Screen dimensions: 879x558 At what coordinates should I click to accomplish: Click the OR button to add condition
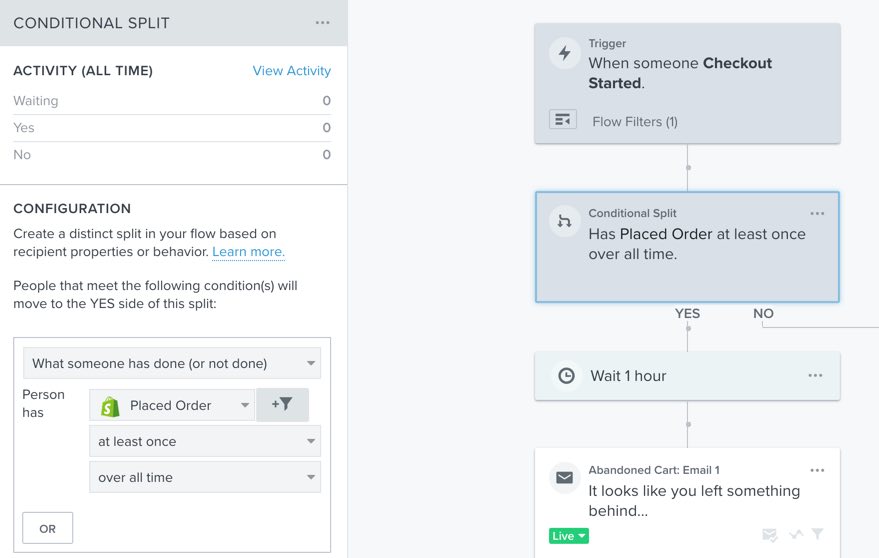(47, 528)
